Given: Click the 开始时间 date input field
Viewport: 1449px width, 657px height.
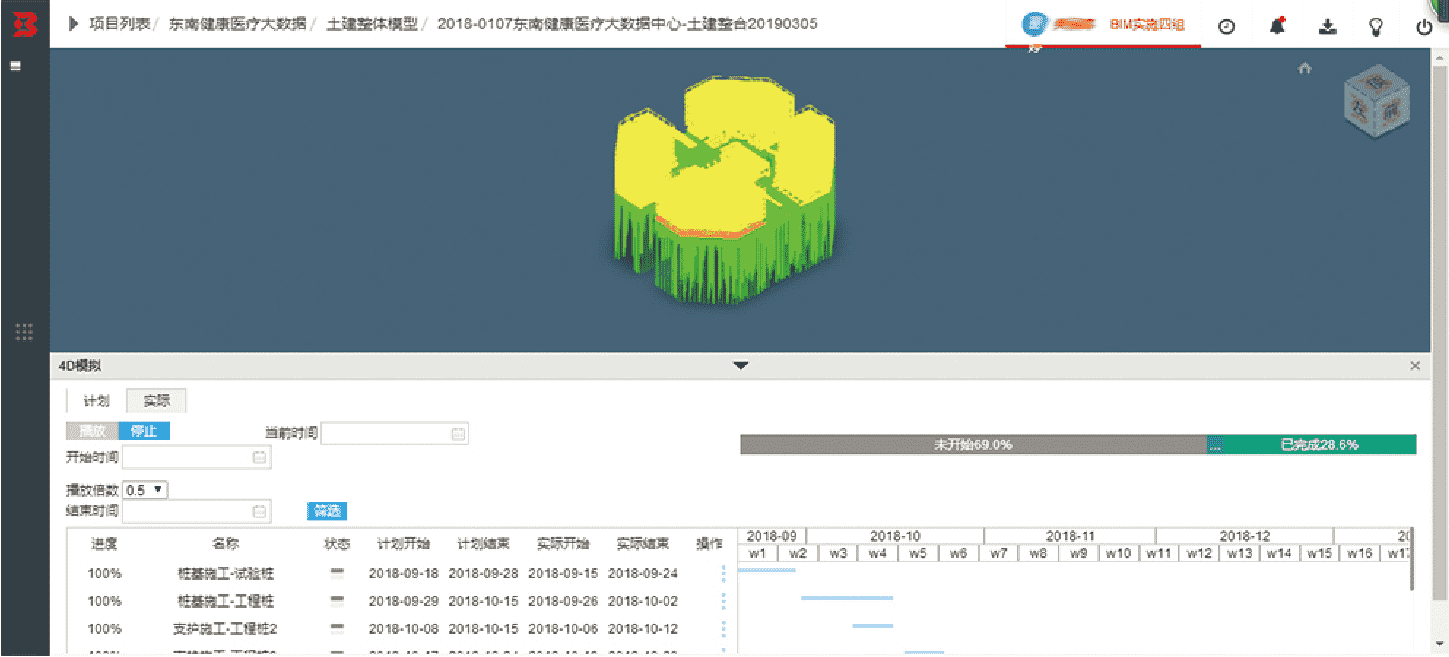Looking at the screenshot, I should pyautogui.click(x=187, y=457).
